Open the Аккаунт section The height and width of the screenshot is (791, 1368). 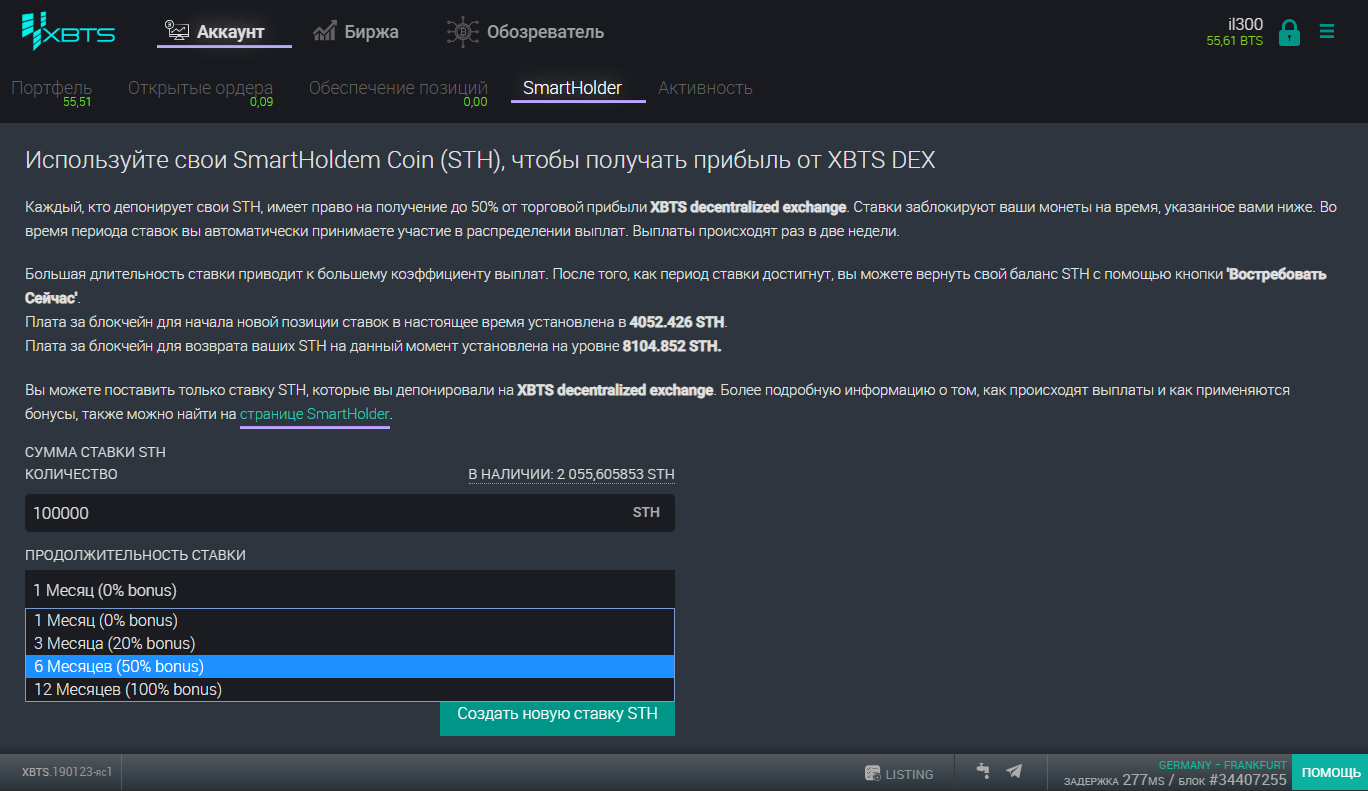pyautogui.click(x=224, y=32)
